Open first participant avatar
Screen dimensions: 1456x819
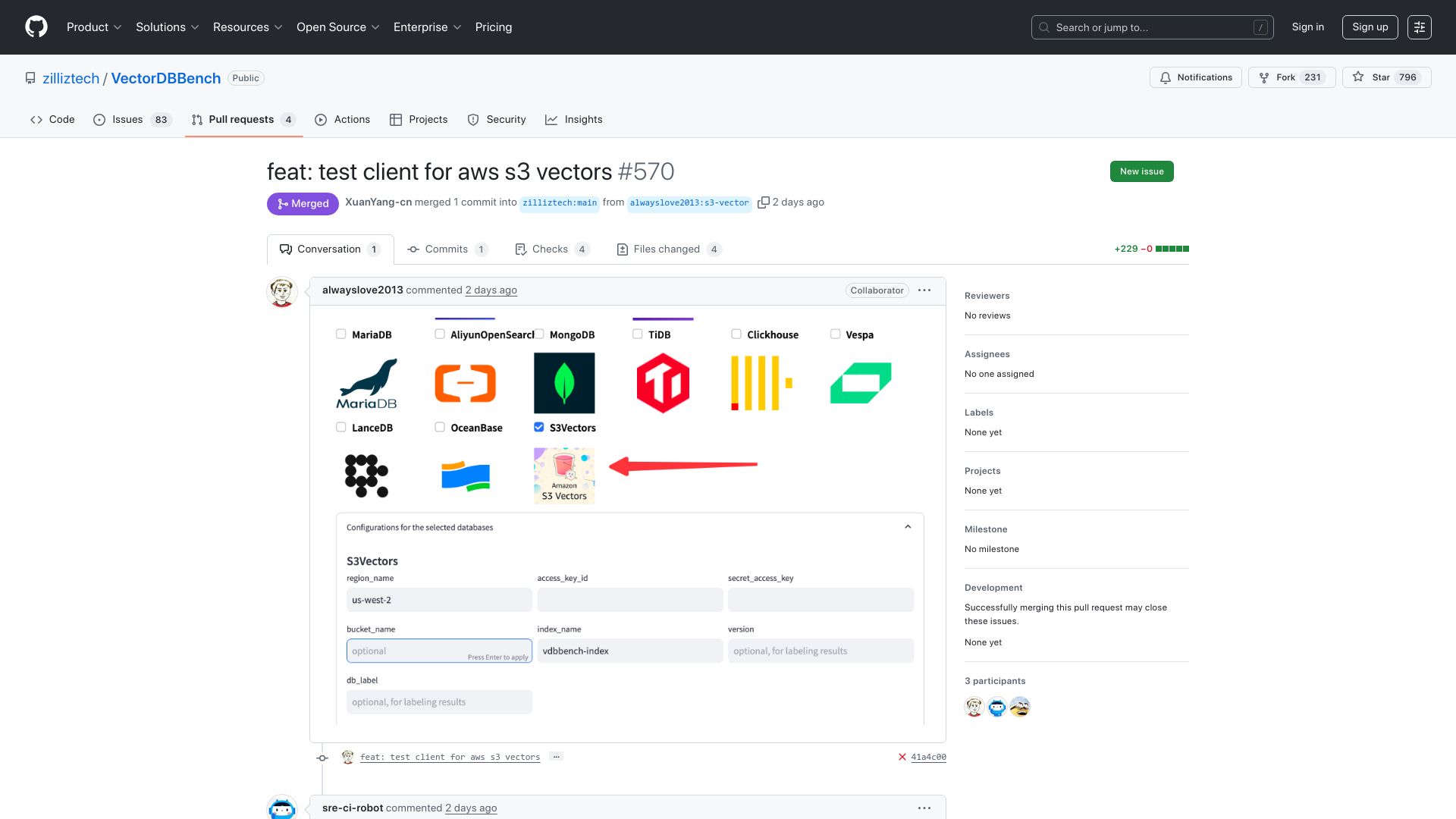tap(974, 707)
